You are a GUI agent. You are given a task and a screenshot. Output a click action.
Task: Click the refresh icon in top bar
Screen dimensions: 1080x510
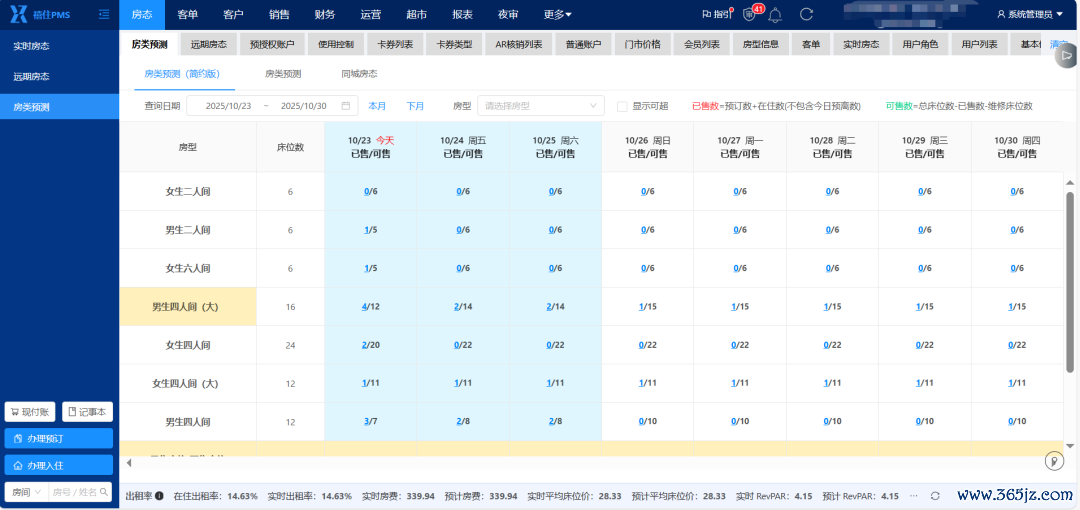click(x=806, y=15)
